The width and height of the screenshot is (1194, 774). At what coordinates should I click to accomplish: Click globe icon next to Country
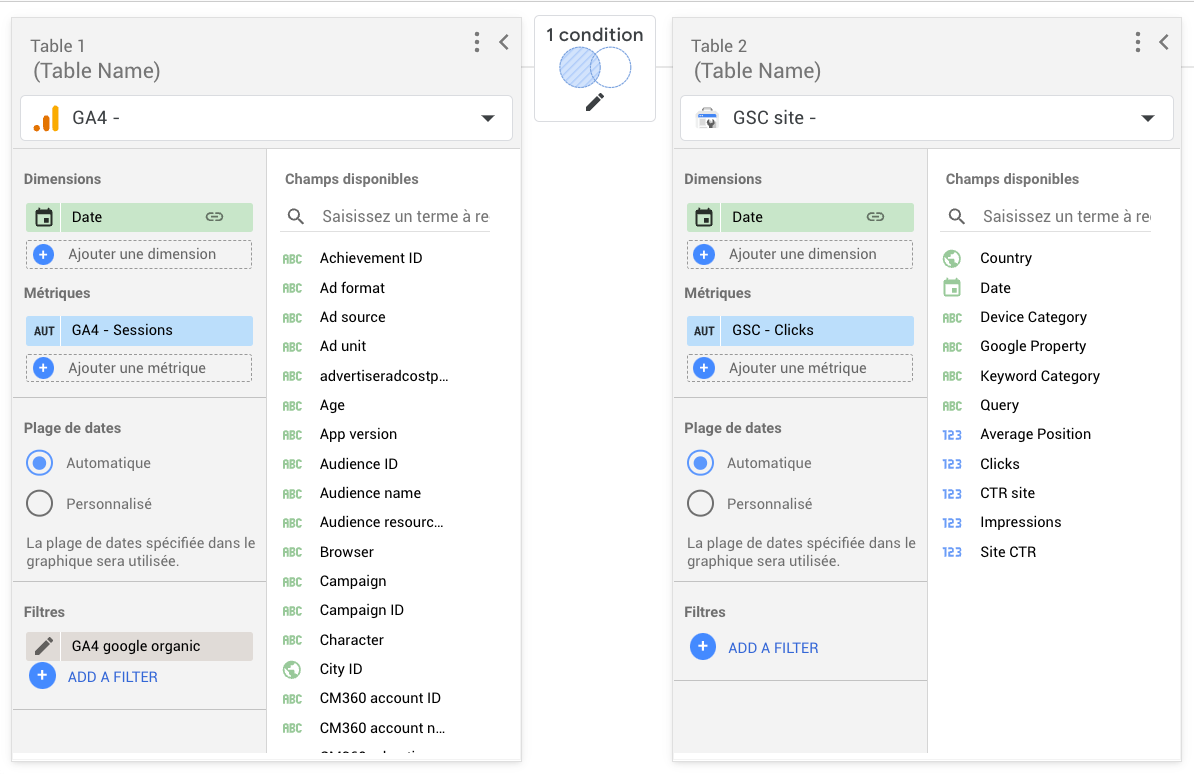pos(952,258)
